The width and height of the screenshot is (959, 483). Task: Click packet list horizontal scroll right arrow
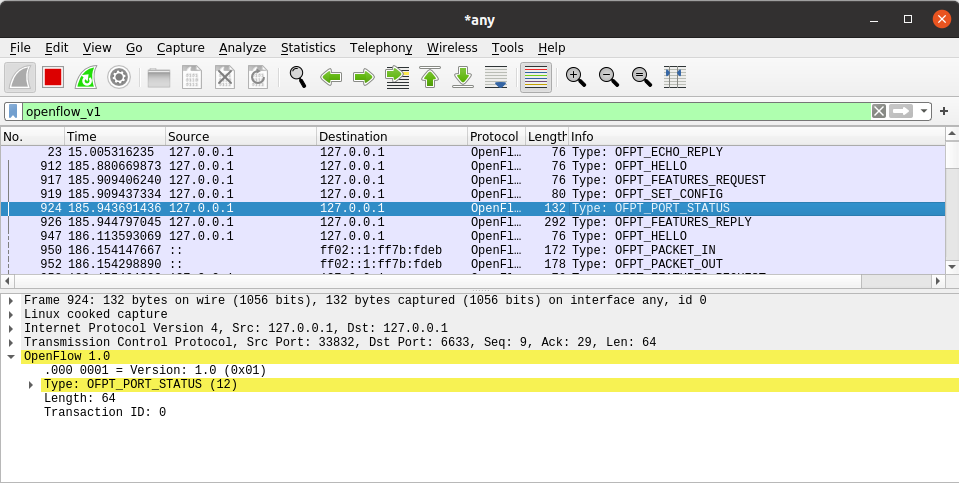(x=939, y=281)
